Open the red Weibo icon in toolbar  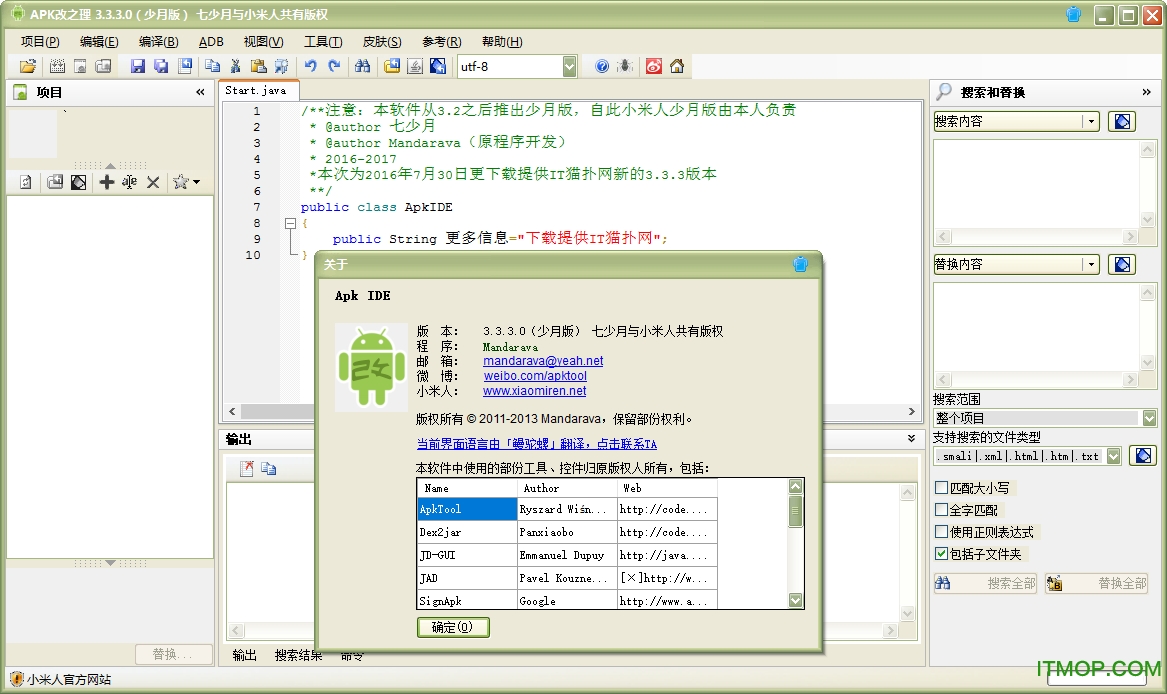(653, 66)
